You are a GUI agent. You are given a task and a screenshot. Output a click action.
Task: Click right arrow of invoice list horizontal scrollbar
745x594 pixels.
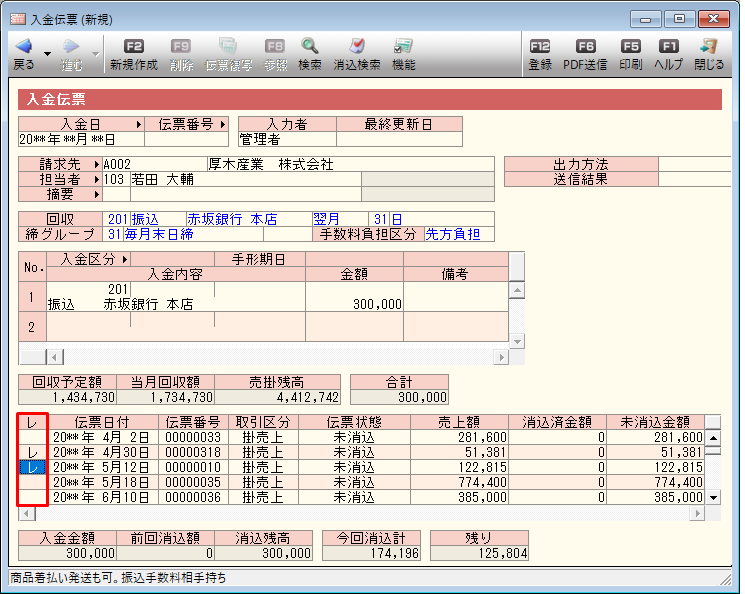pyautogui.click(x=697, y=513)
